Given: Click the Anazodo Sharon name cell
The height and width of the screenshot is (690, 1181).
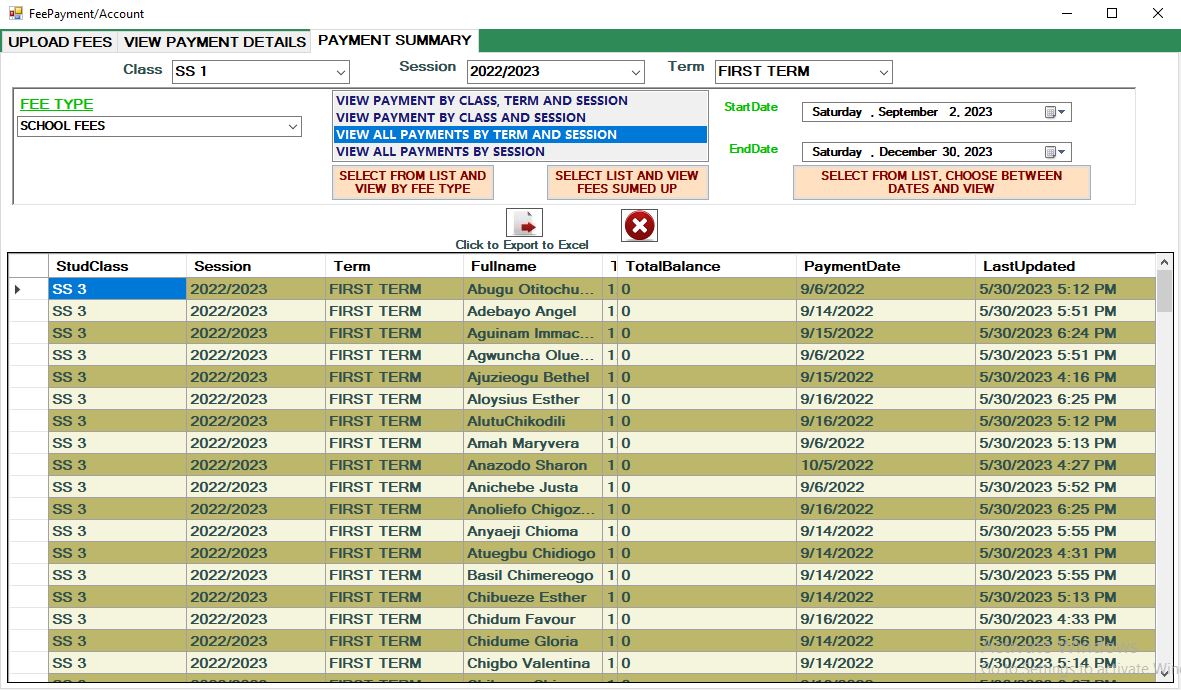Looking at the screenshot, I should coord(533,465).
